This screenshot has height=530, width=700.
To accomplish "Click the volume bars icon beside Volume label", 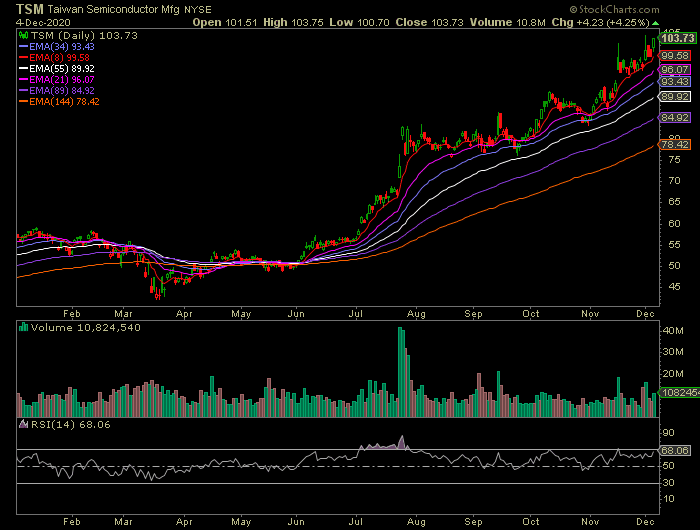I will (23, 327).
